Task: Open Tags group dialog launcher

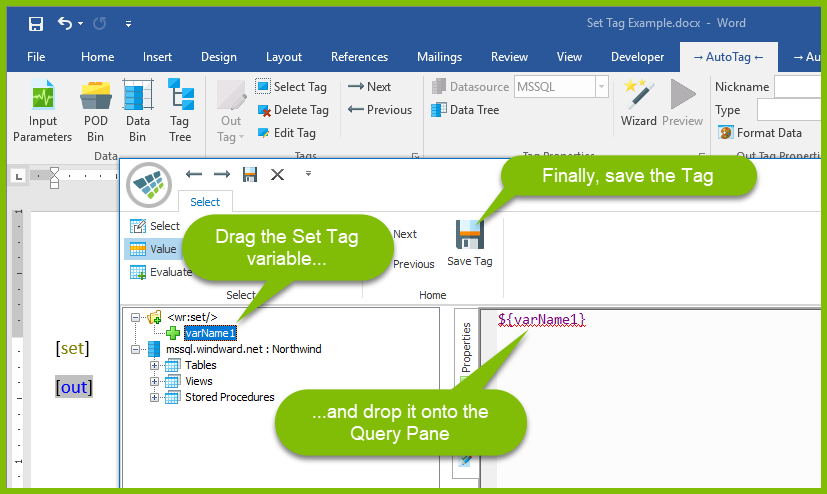Action: coord(415,156)
